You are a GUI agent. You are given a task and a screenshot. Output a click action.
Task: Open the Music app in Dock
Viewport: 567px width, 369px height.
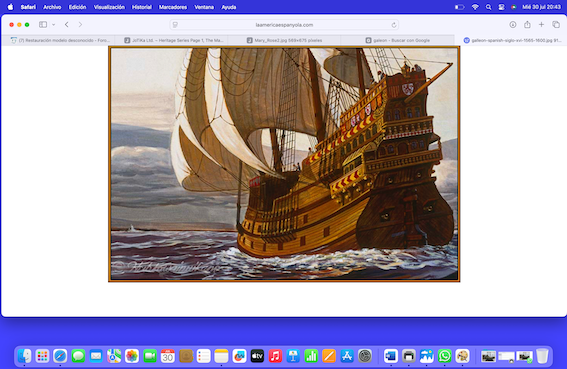[x=275, y=356]
